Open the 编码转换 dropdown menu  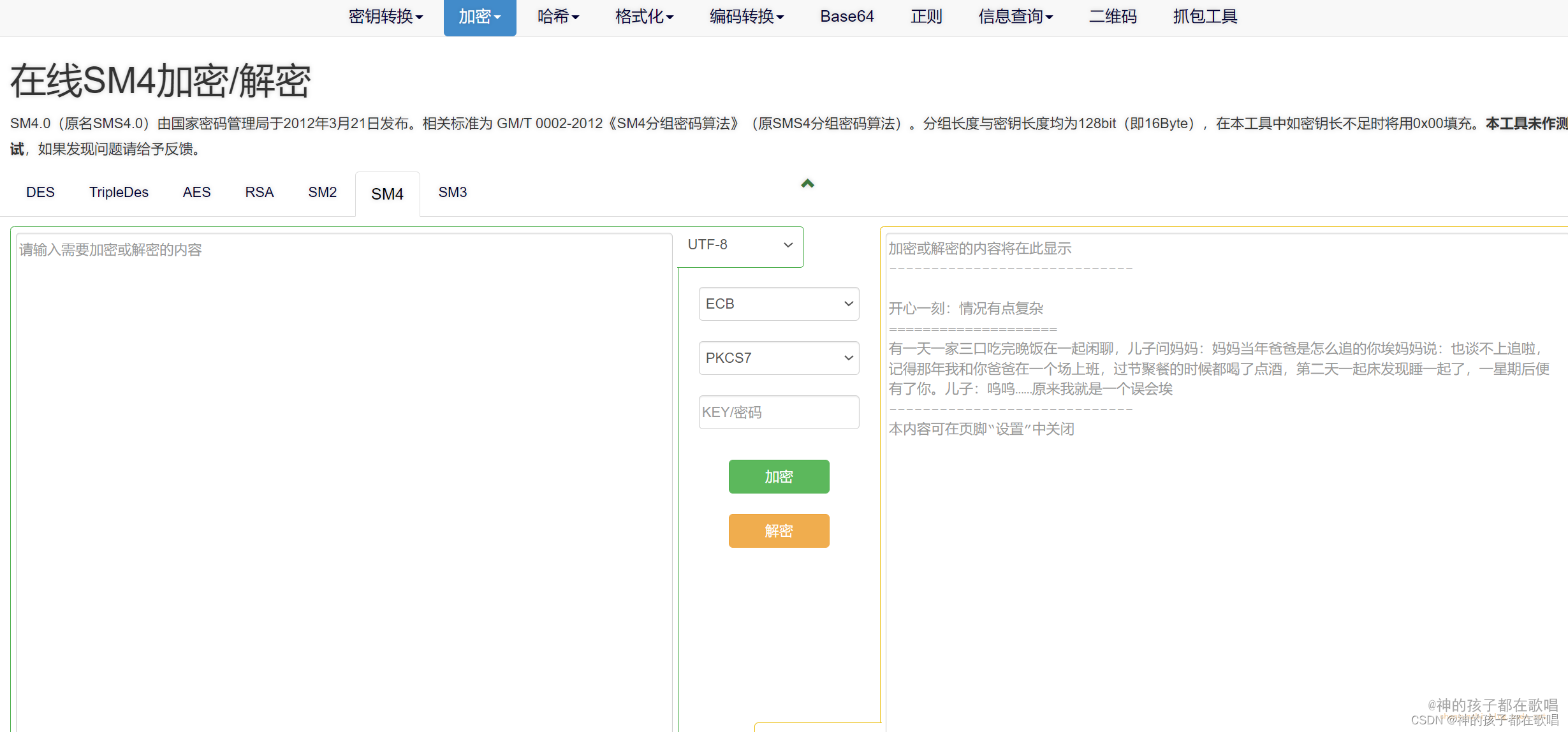tap(745, 17)
